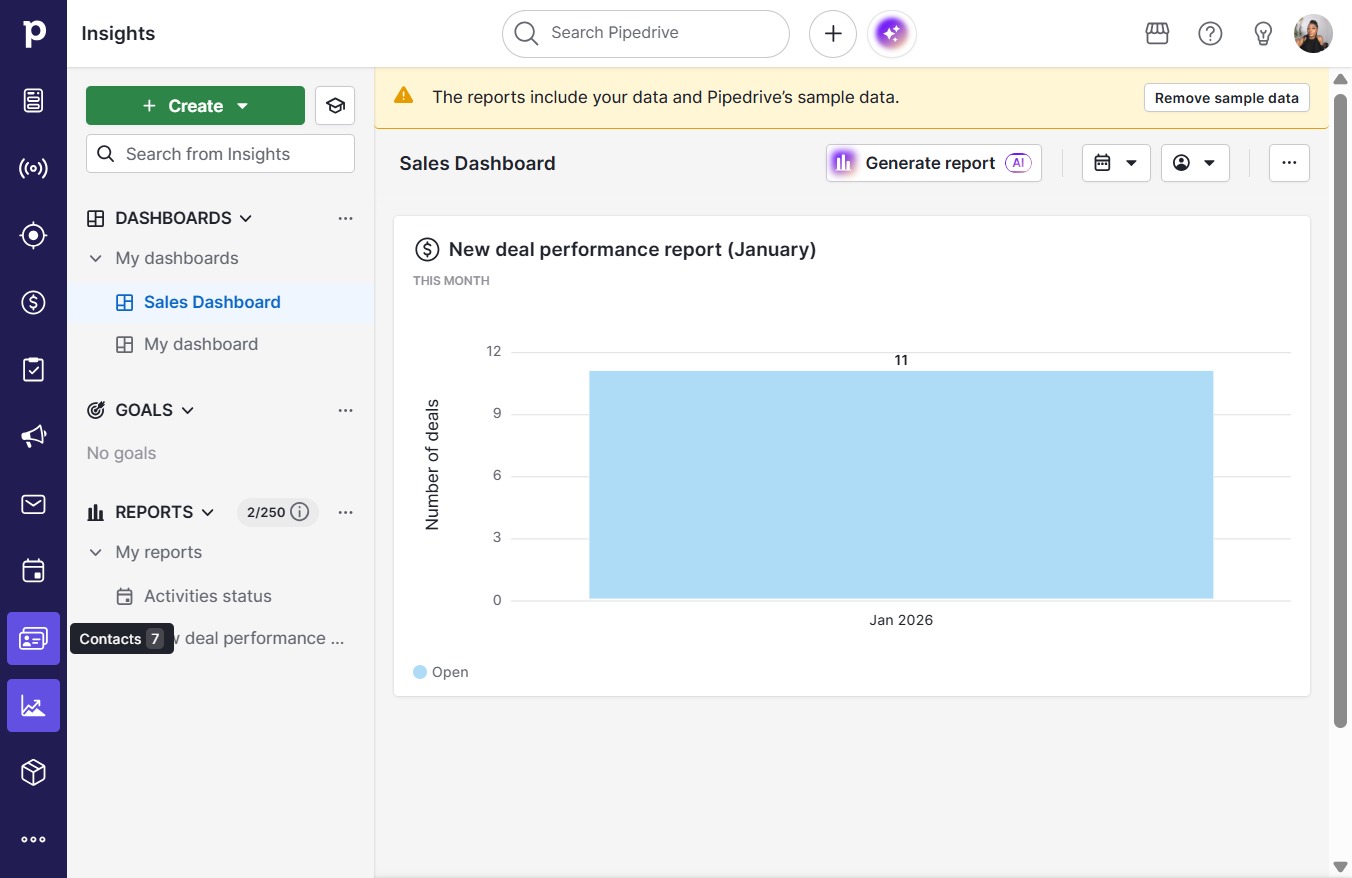The image size is (1352, 878).
Task: Click the vertical scrollbar thumb
Action: (1341, 410)
